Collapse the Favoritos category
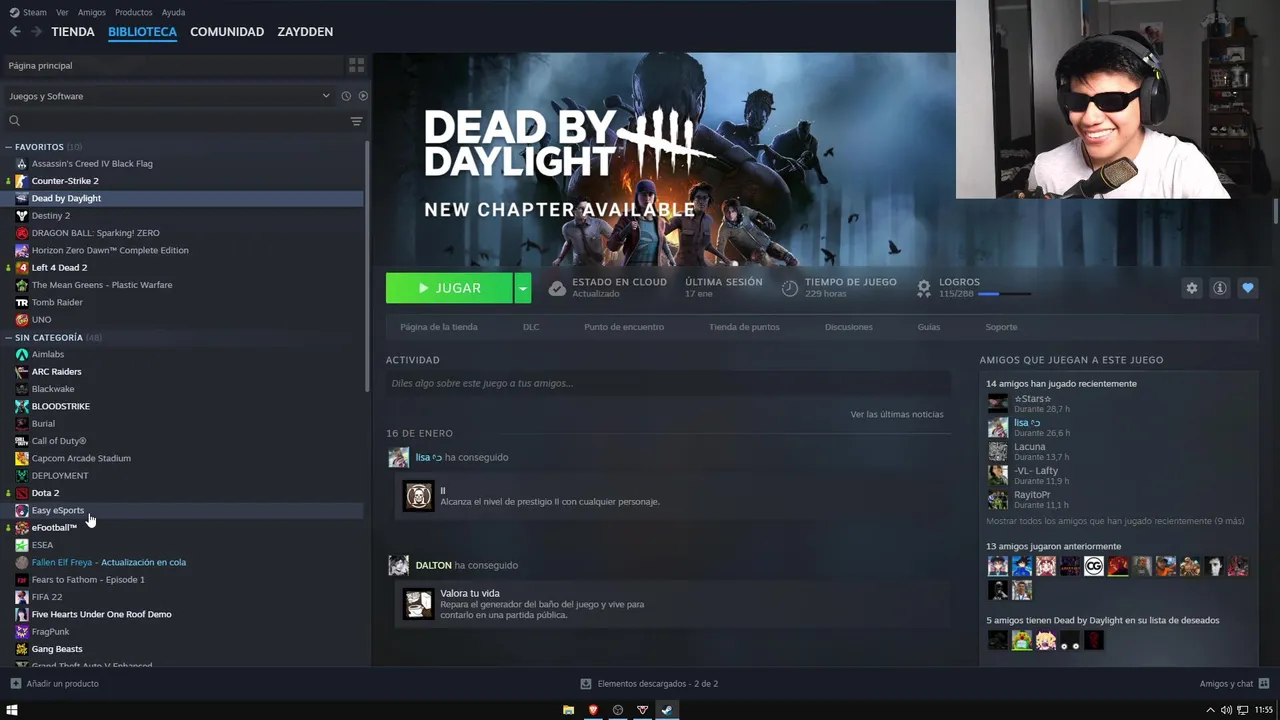The image size is (1280, 720). pos(9,147)
